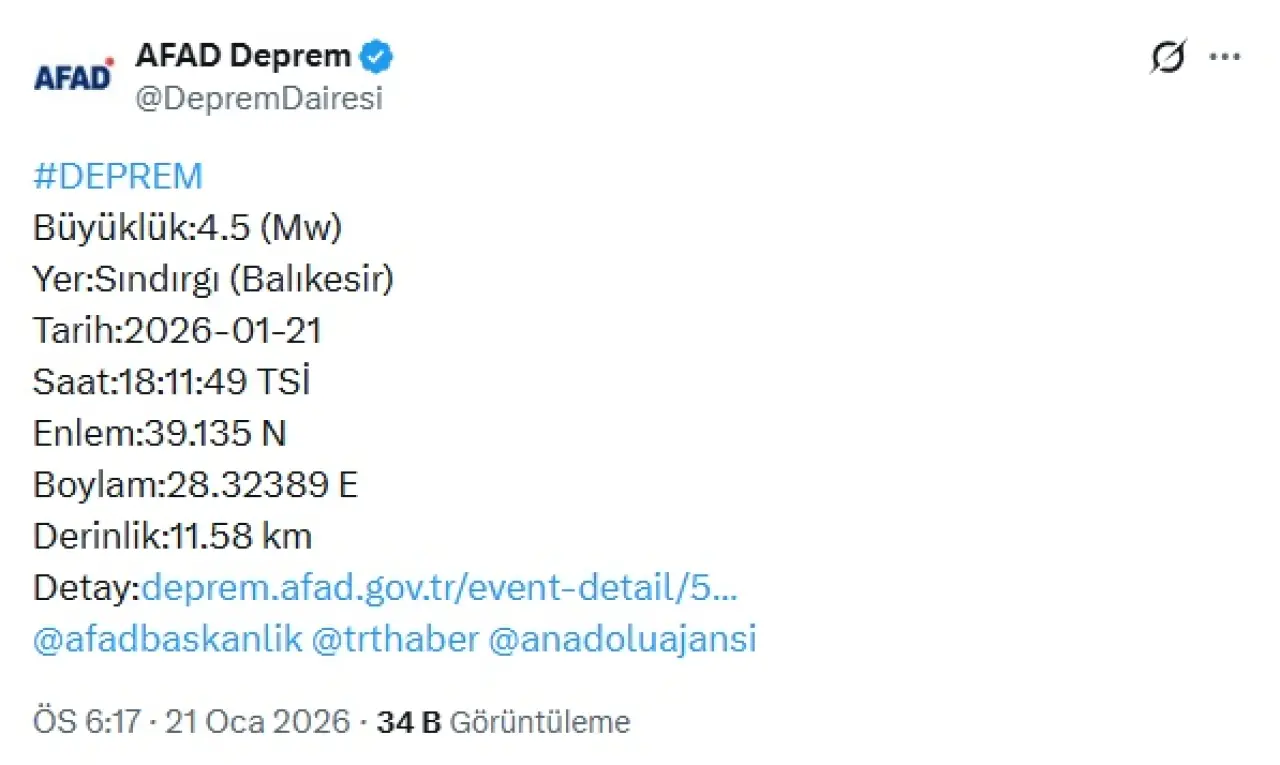Open the three-dot more options menu
Viewport: 1280px width, 765px height.
click(x=1225, y=57)
